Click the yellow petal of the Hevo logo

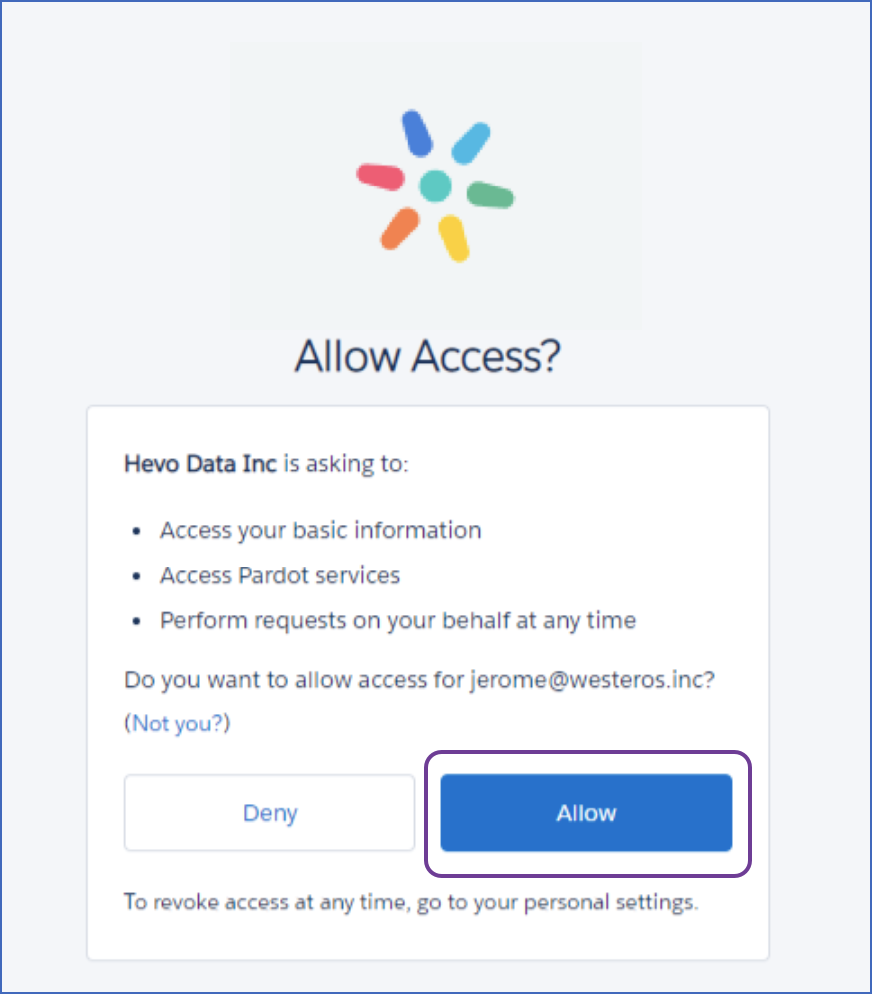pos(452,238)
